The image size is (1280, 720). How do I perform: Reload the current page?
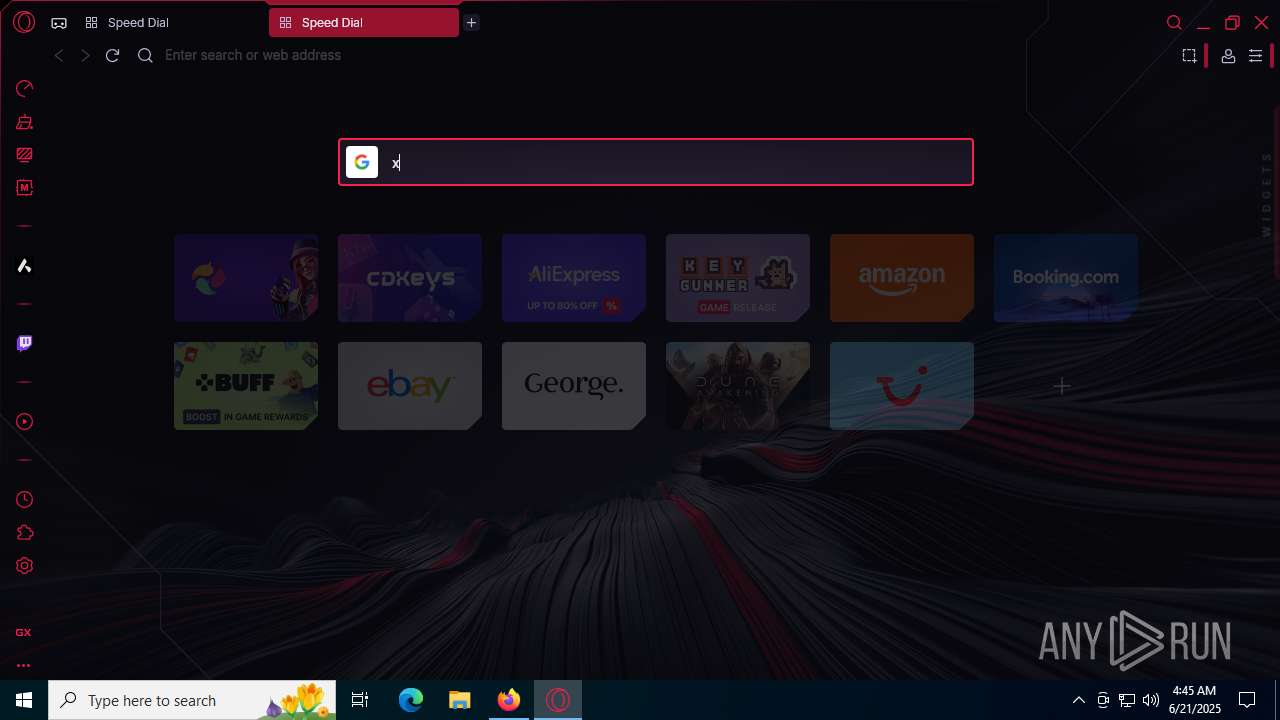112,56
